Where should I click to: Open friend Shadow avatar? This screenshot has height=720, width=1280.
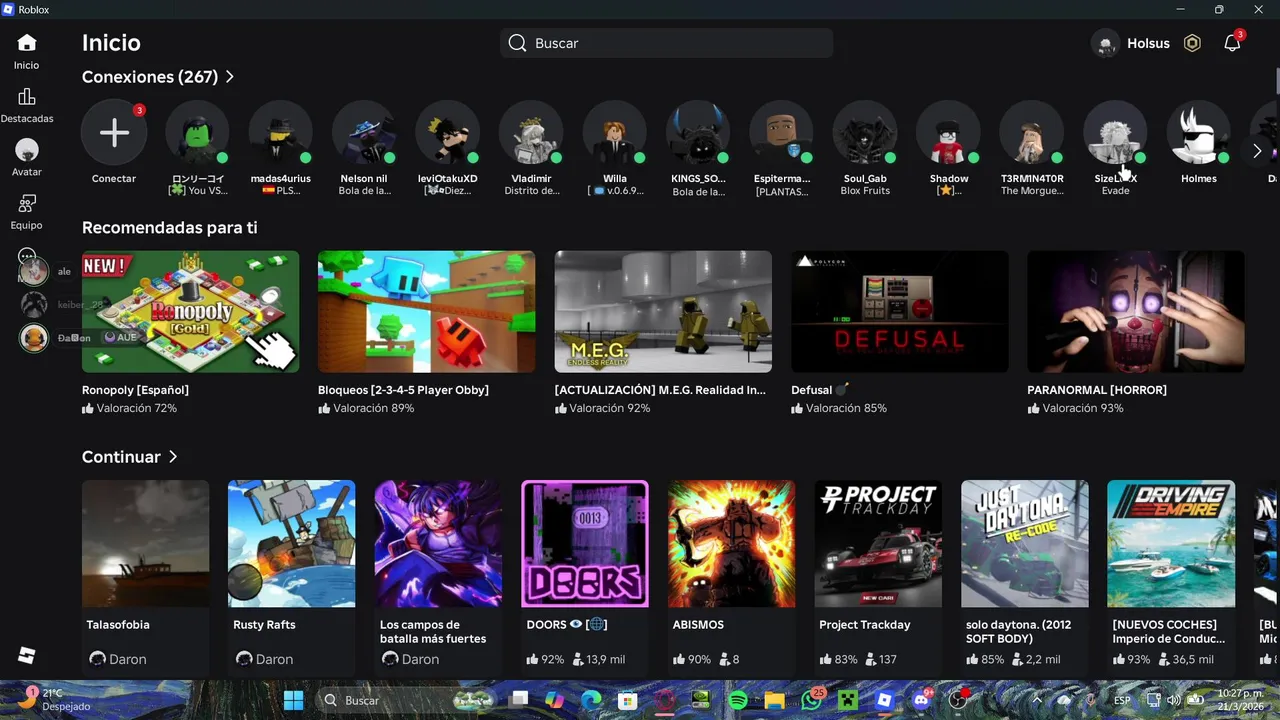pos(949,133)
